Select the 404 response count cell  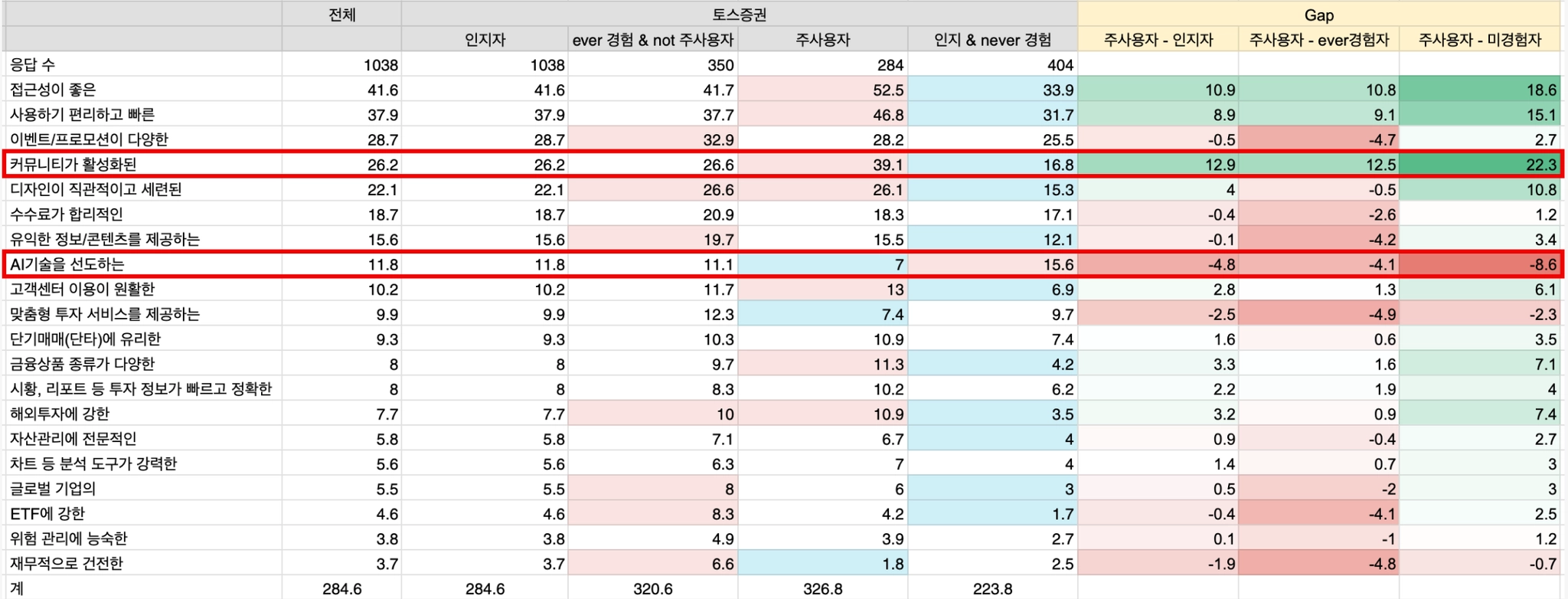pos(993,65)
